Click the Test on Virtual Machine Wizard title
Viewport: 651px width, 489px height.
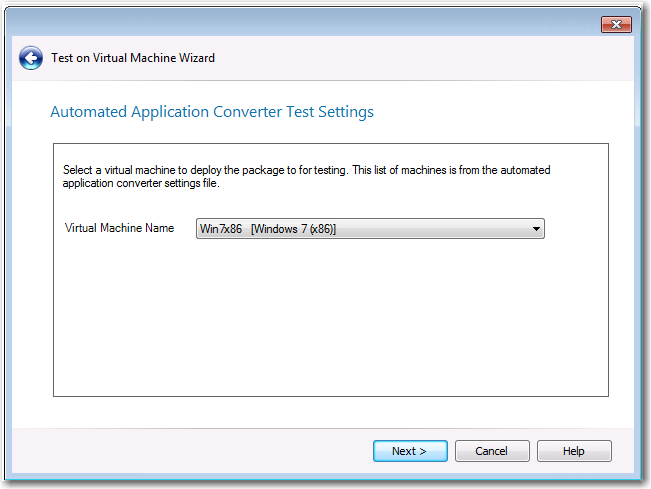[x=133, y=58]
